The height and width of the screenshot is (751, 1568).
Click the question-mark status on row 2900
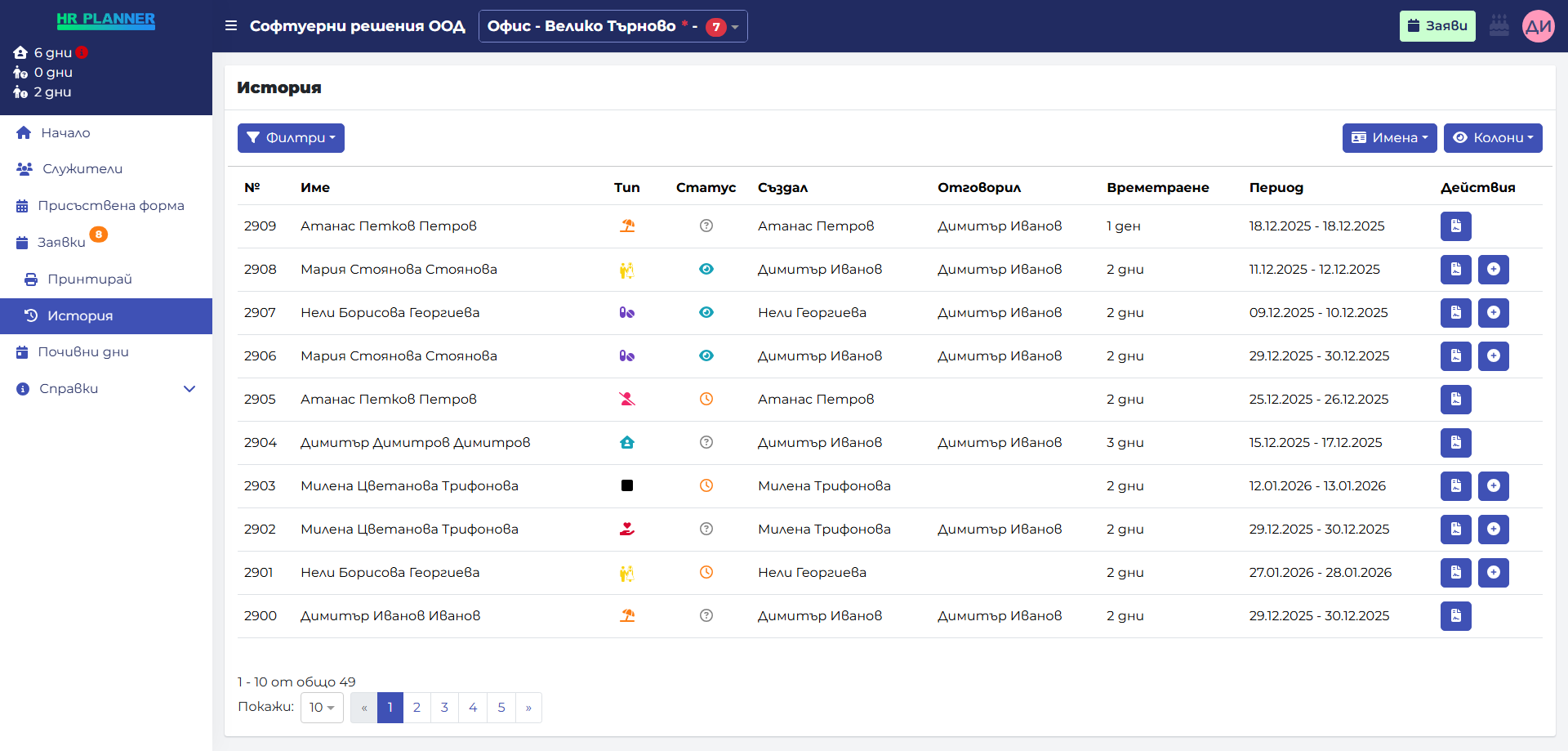pos(706,615)
